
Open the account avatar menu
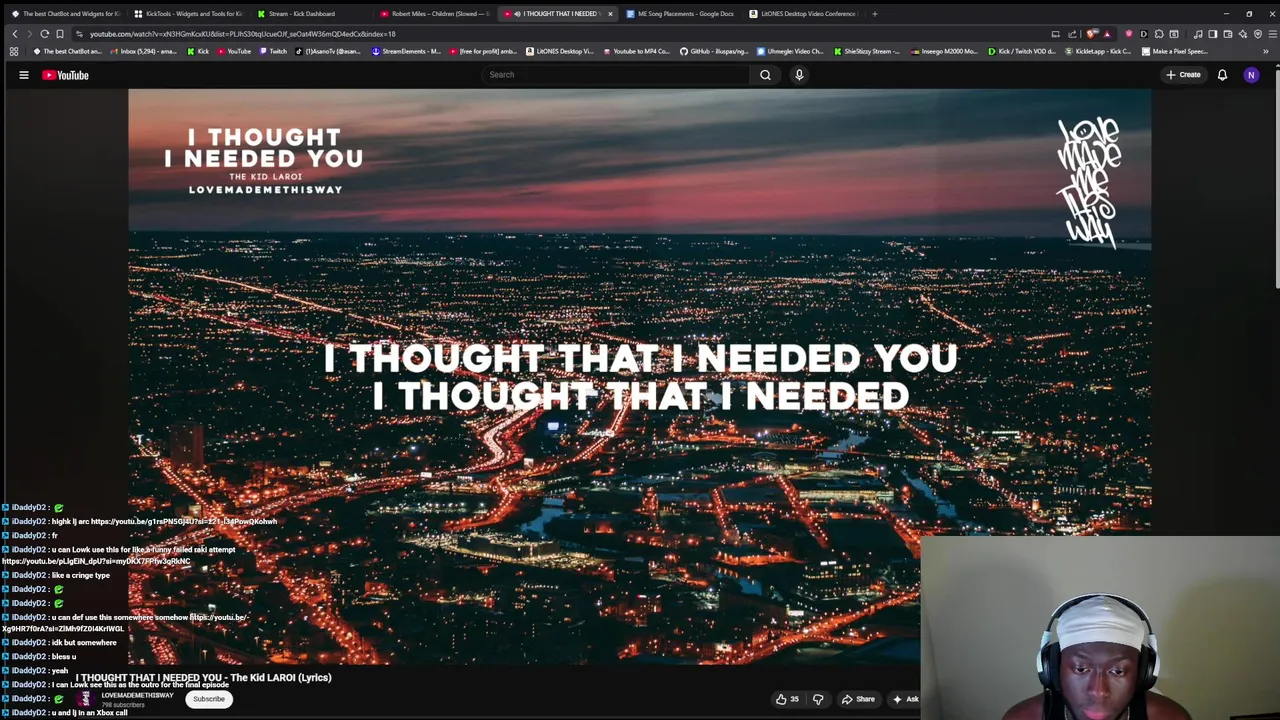1251,75
